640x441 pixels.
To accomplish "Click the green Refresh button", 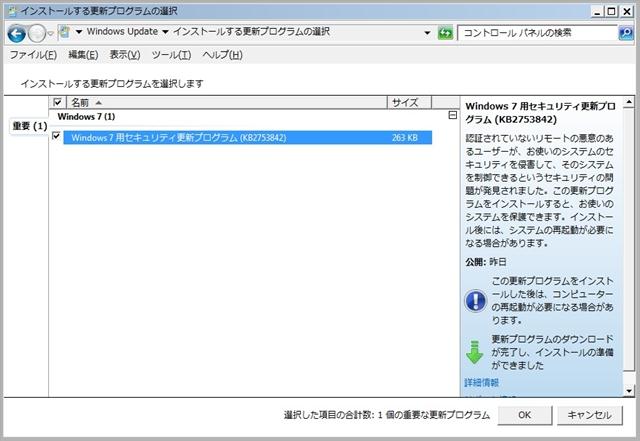I will point(445,33).
